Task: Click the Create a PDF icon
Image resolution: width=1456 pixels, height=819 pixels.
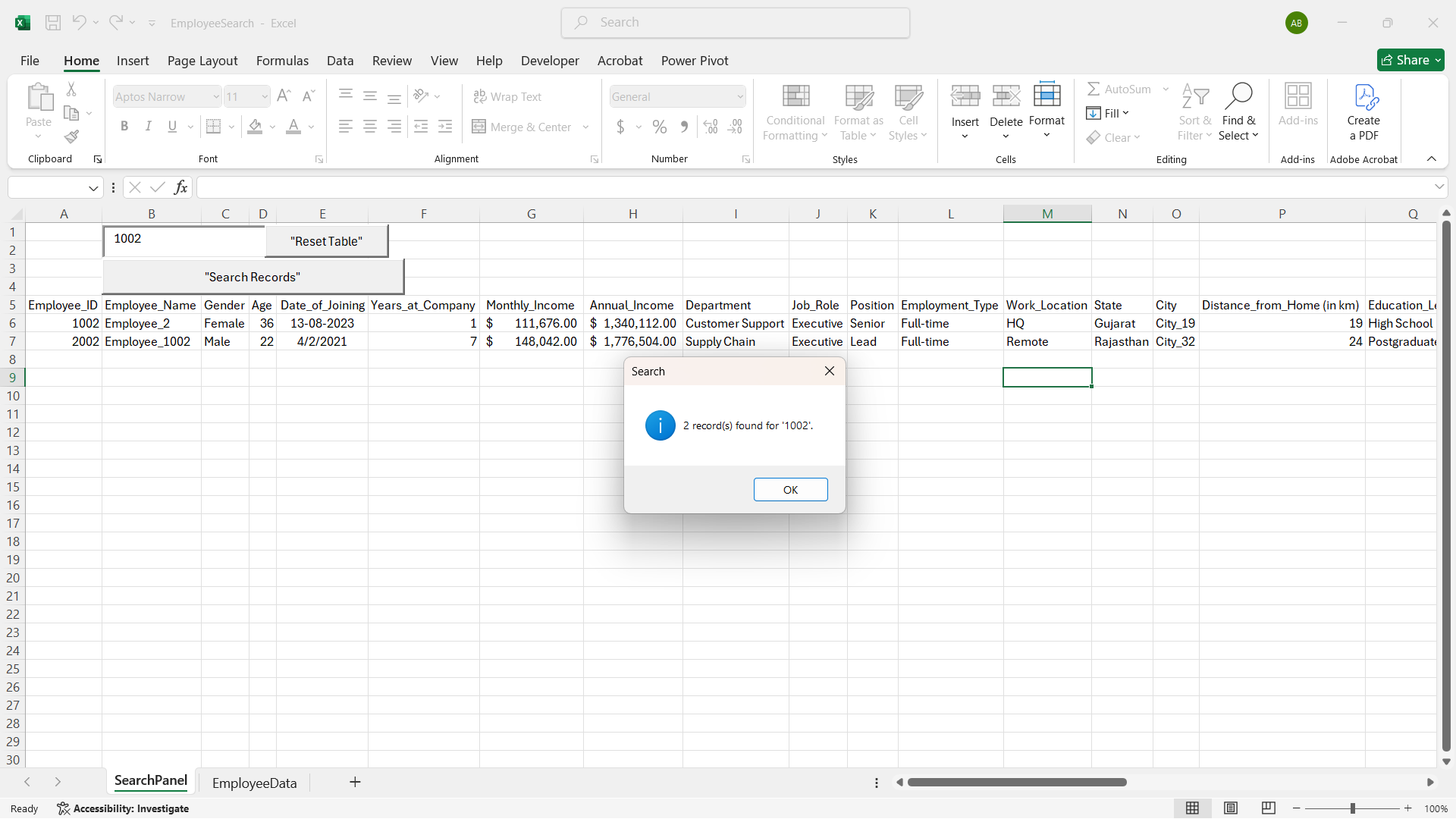Action: (x=1363, y=97)
